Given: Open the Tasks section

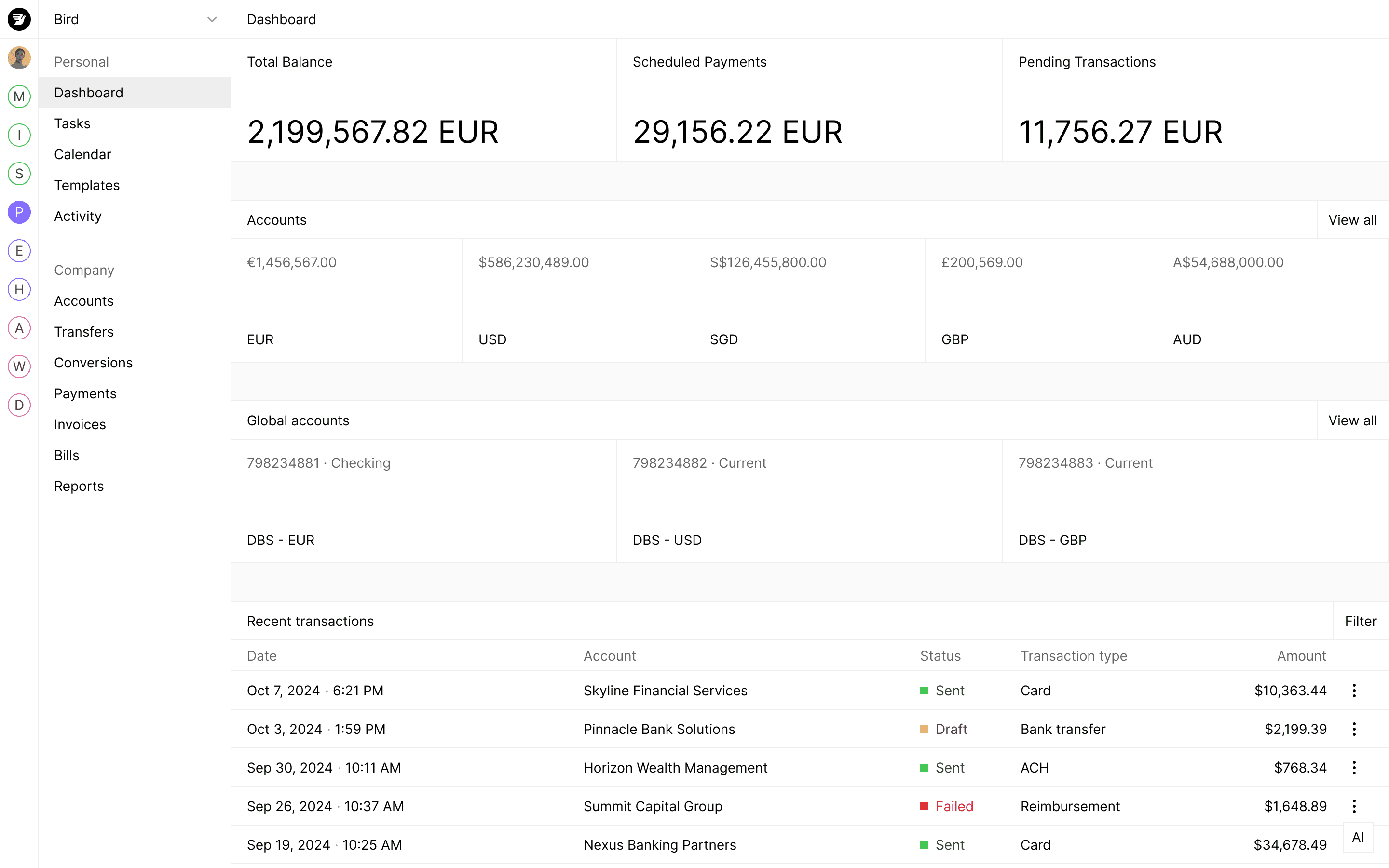Looking at the screenshot, I should pos(72,123).
